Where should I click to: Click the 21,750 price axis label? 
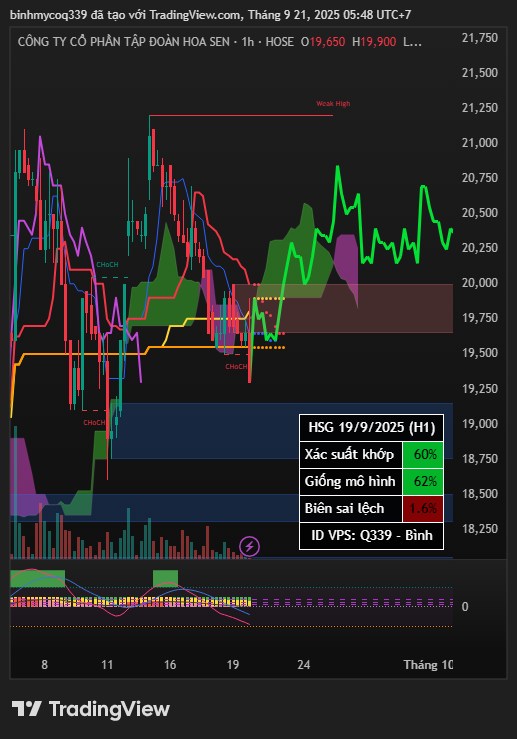(x=480, y=38)
